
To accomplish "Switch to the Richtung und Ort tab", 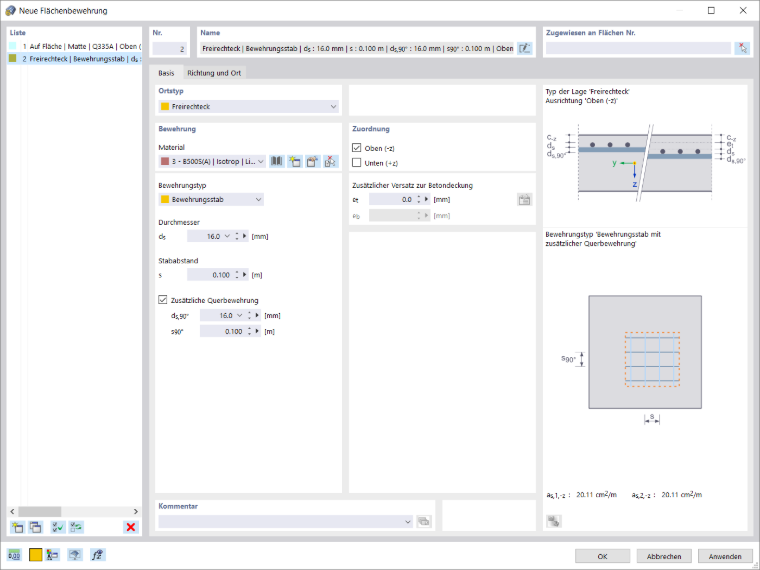I will pyautogui.click(x=214, y=73).
